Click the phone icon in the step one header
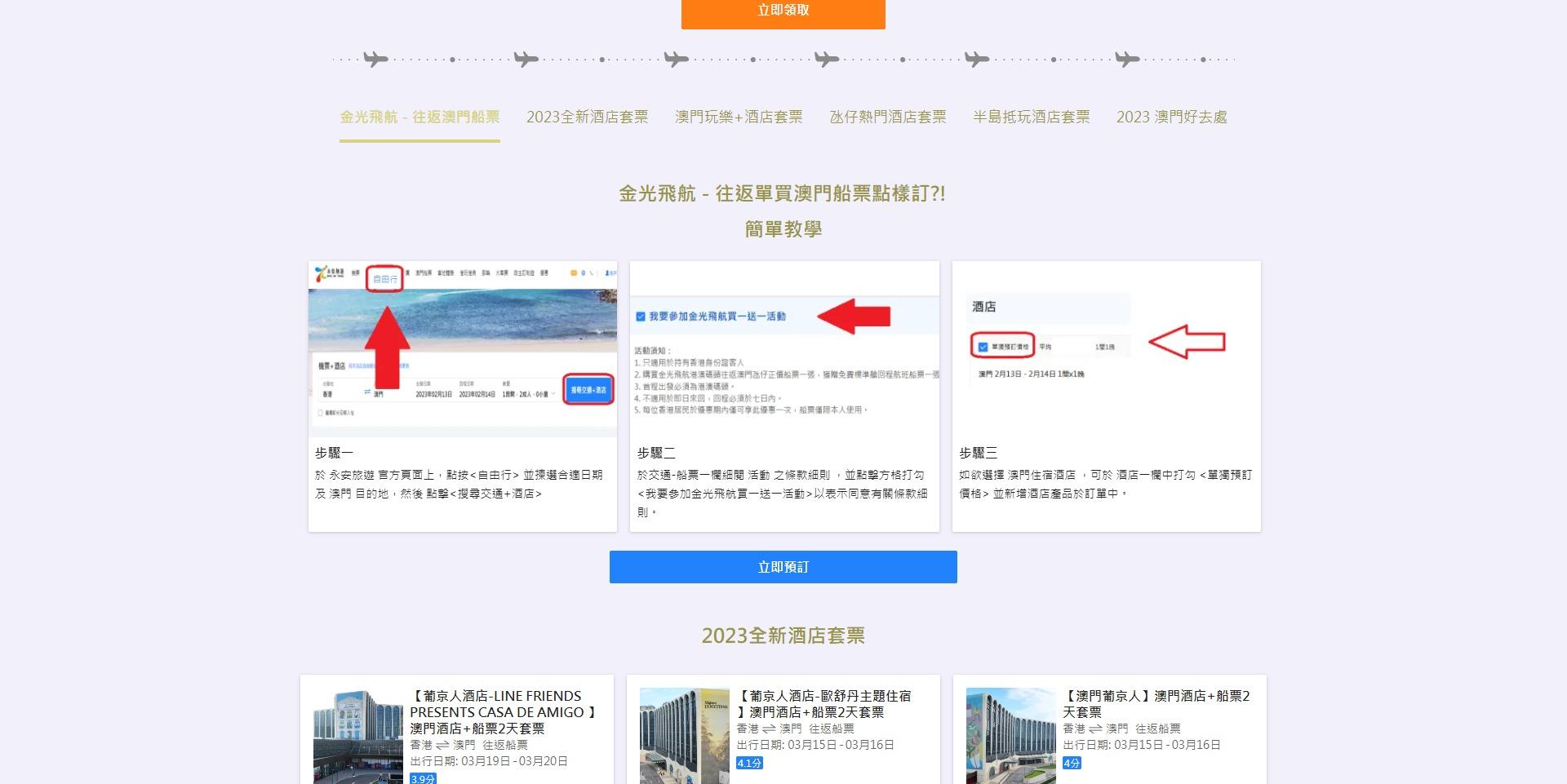This screenshot has width=1567, height=784. (592, 272)
